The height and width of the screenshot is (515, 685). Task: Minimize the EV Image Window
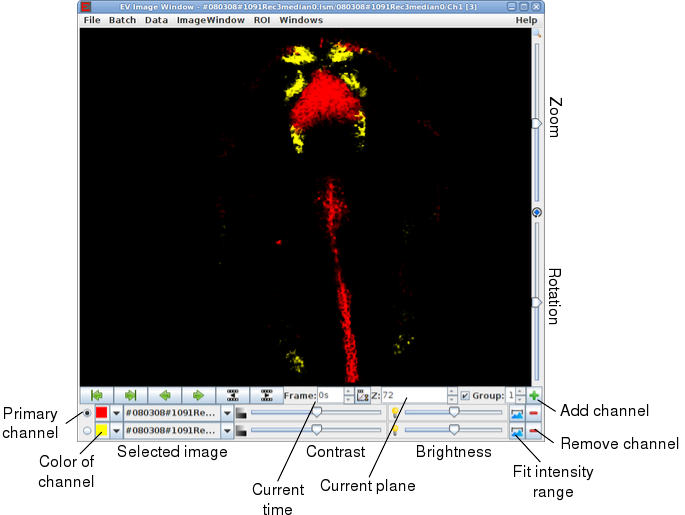click(512, 7)
